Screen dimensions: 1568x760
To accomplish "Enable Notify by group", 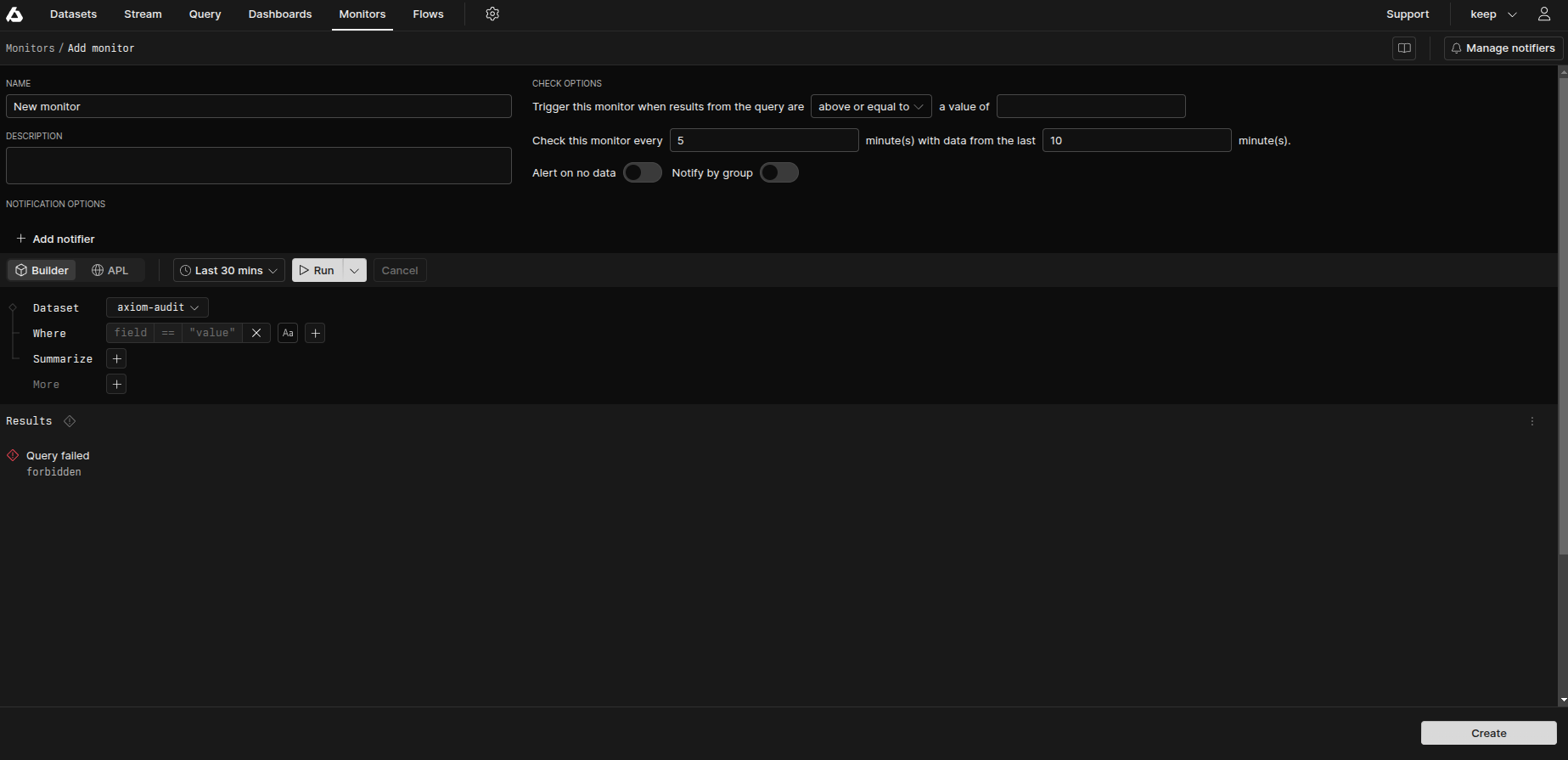I will point(779,172).
